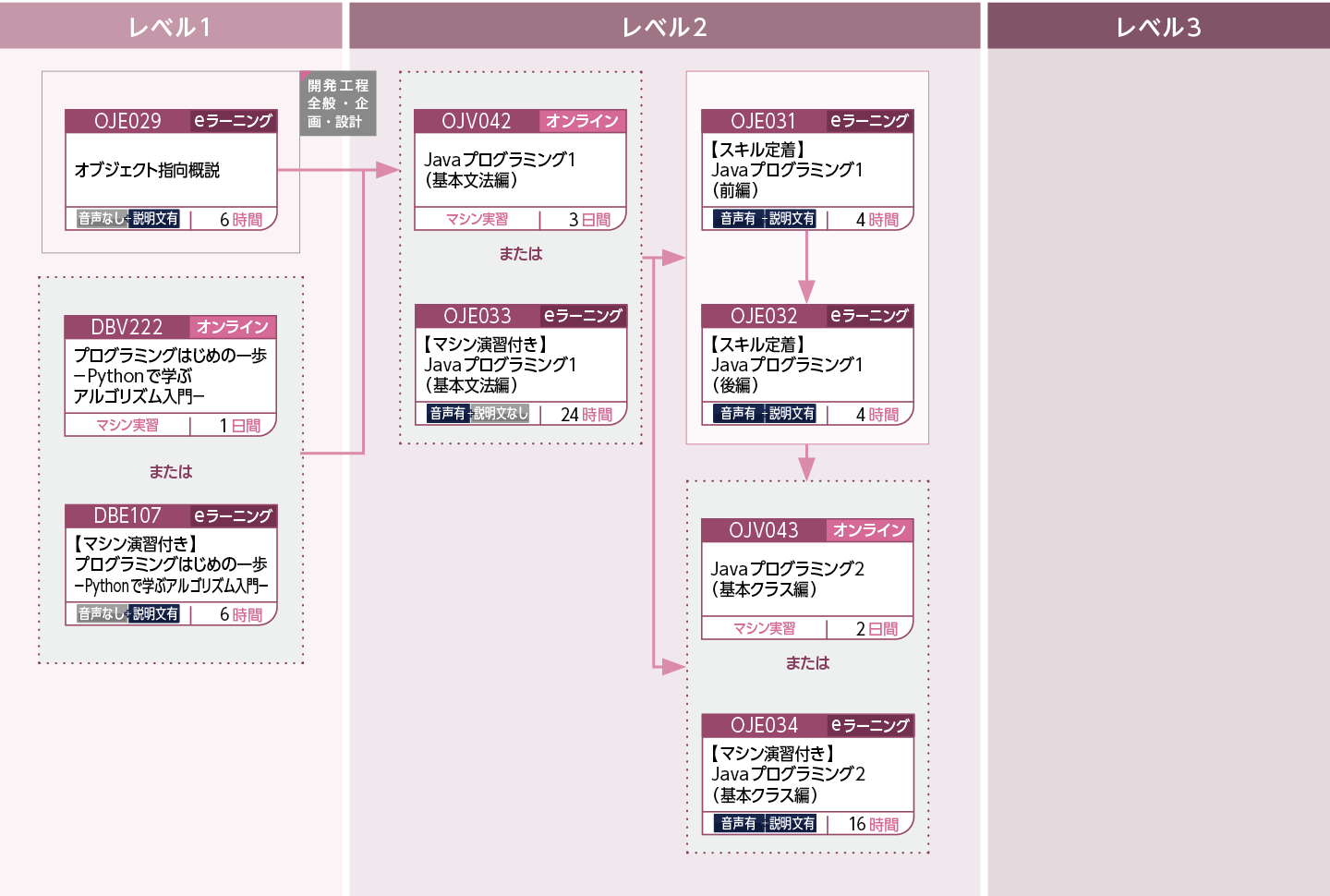Viewport: 1330px width, 896px height.
Task: Click the オンライン badge on DBV222
Action: point(233,327)
